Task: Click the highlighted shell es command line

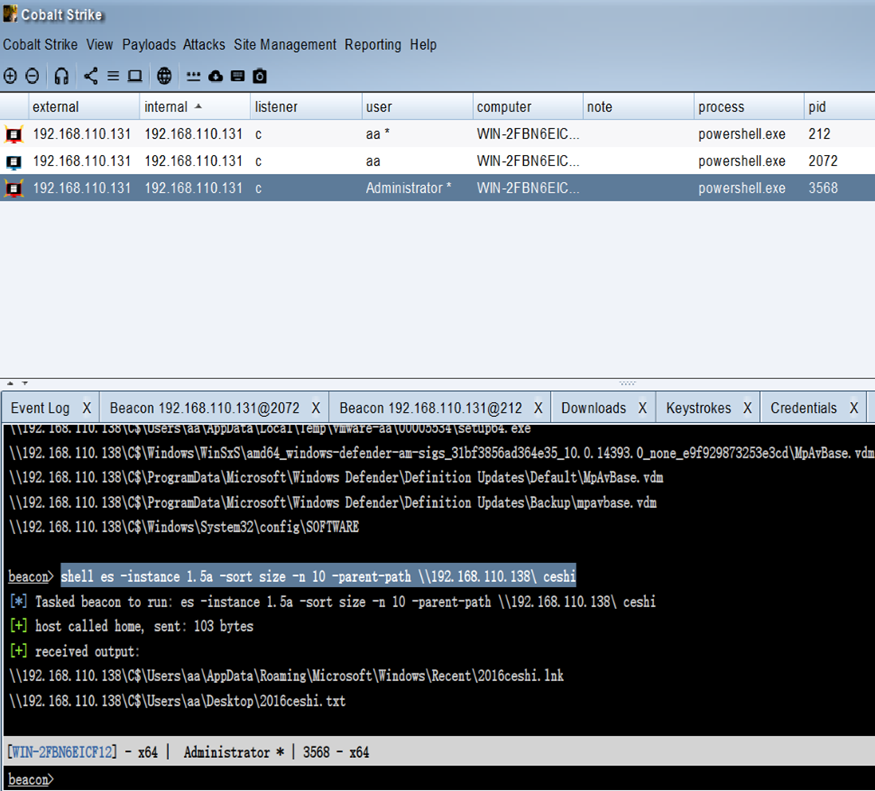Action: [x=318, y=576]
